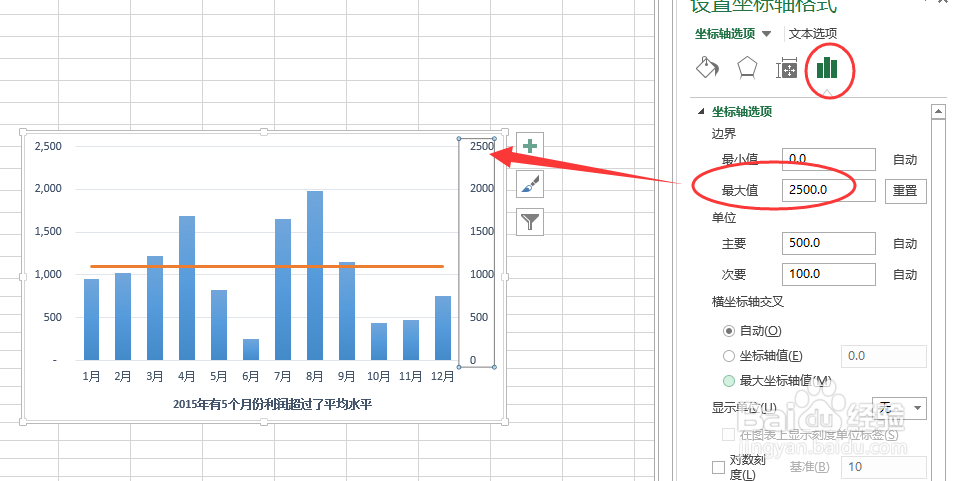
Task: Click 重置 button beside 最大值
Action: point(905,191)
